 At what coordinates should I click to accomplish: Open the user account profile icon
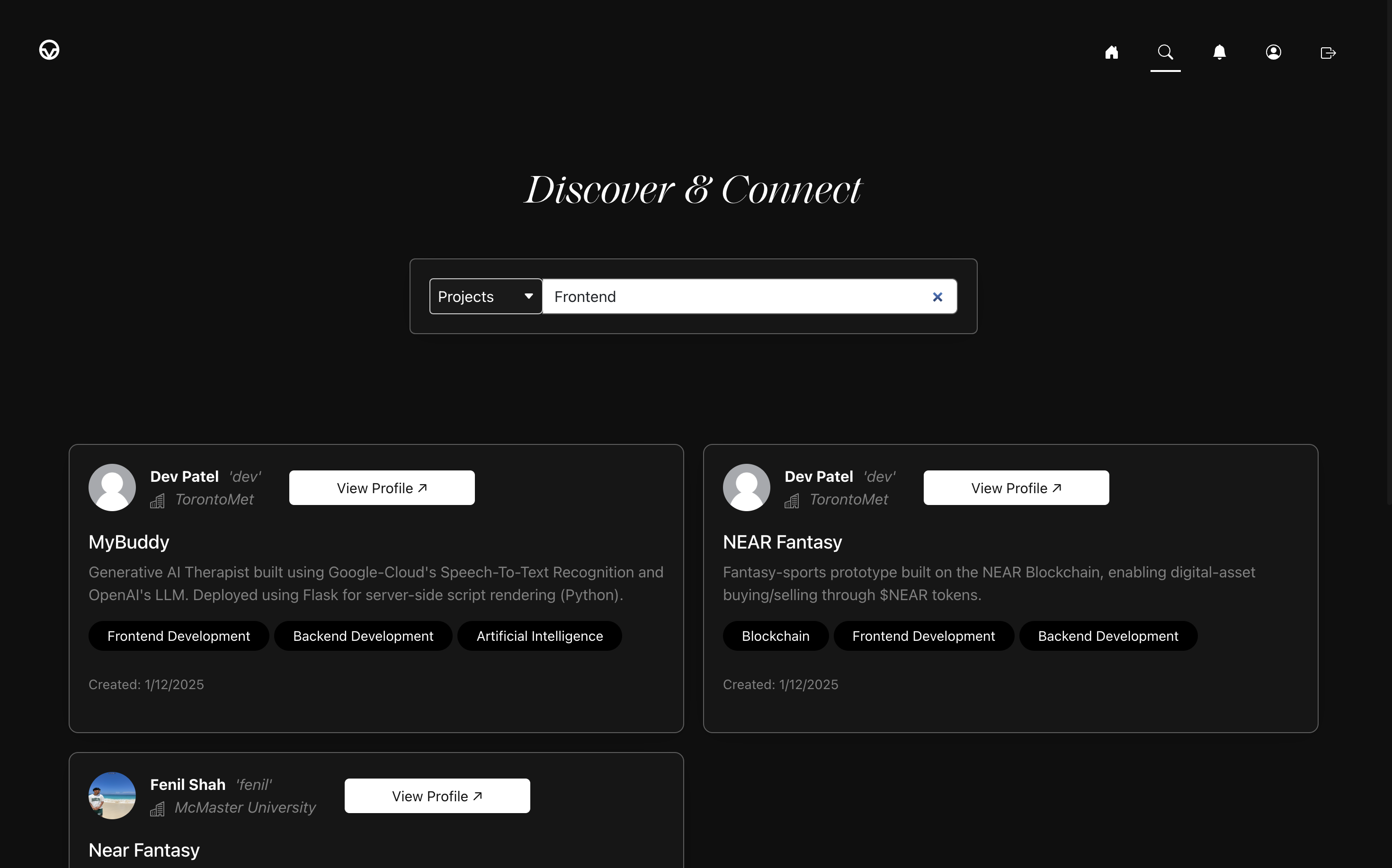click(1273, 52)
